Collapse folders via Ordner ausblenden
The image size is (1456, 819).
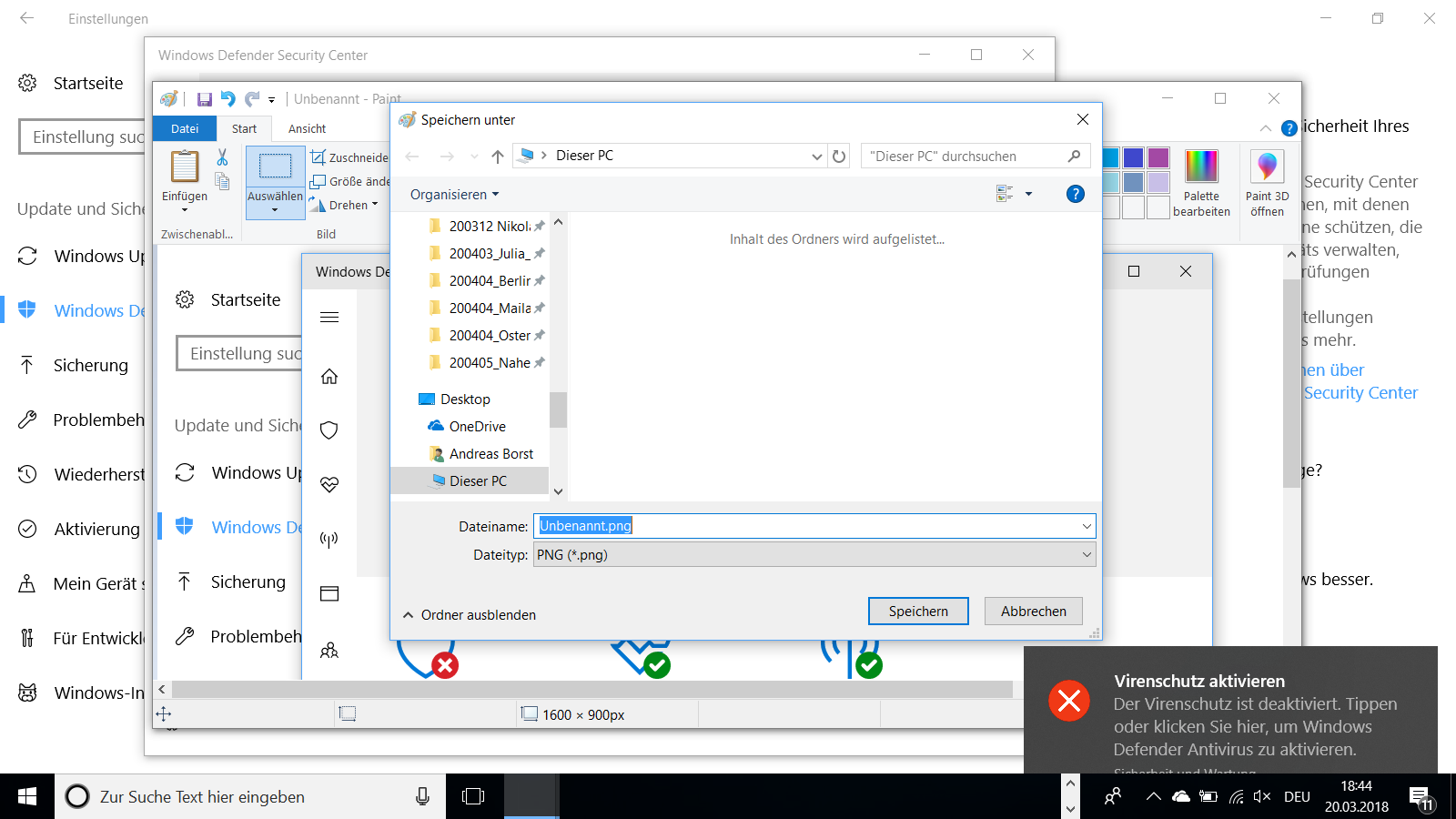pyautogui.click(x=470, y=615)
